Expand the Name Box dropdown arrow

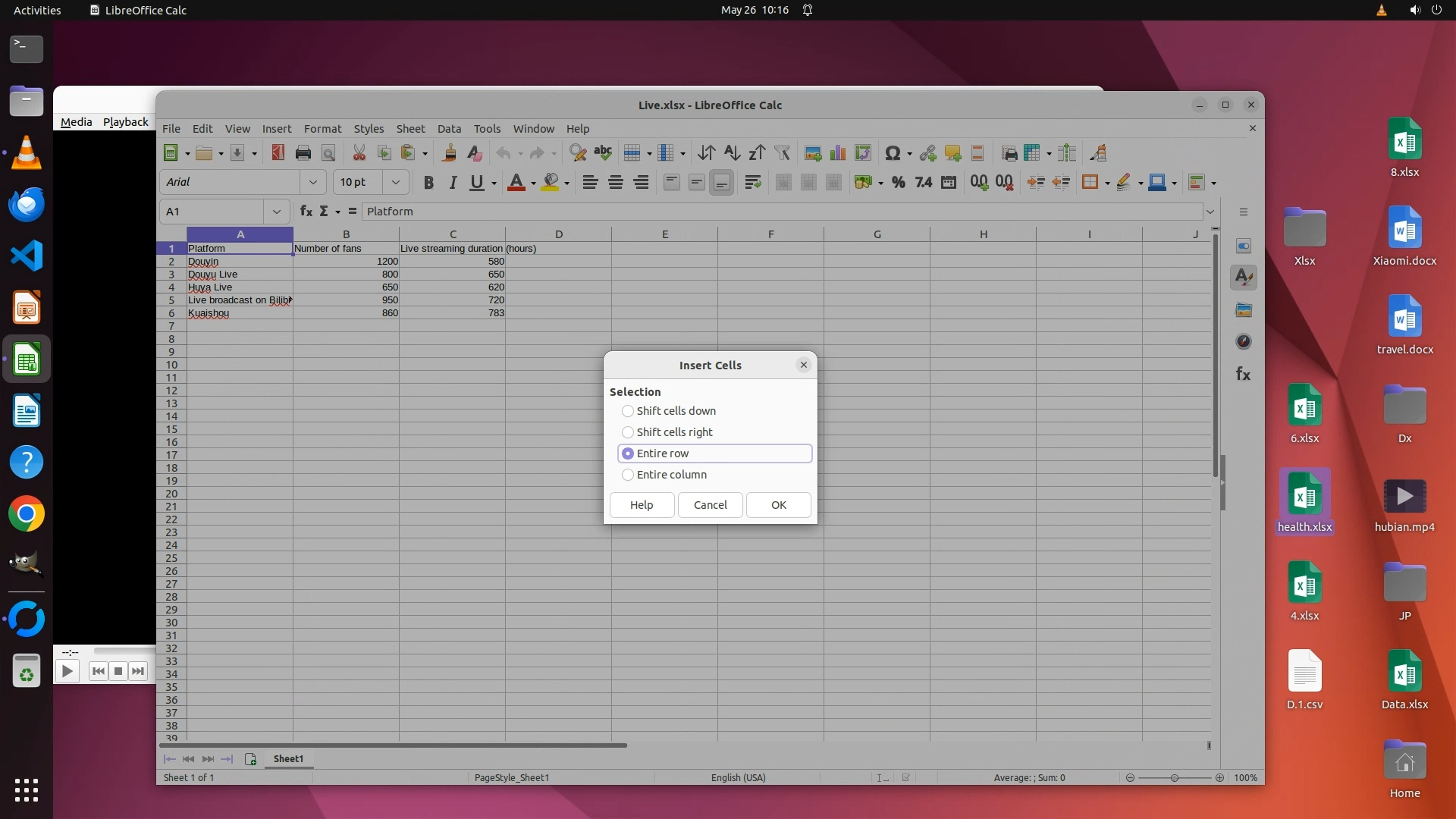tap(276, 212)
